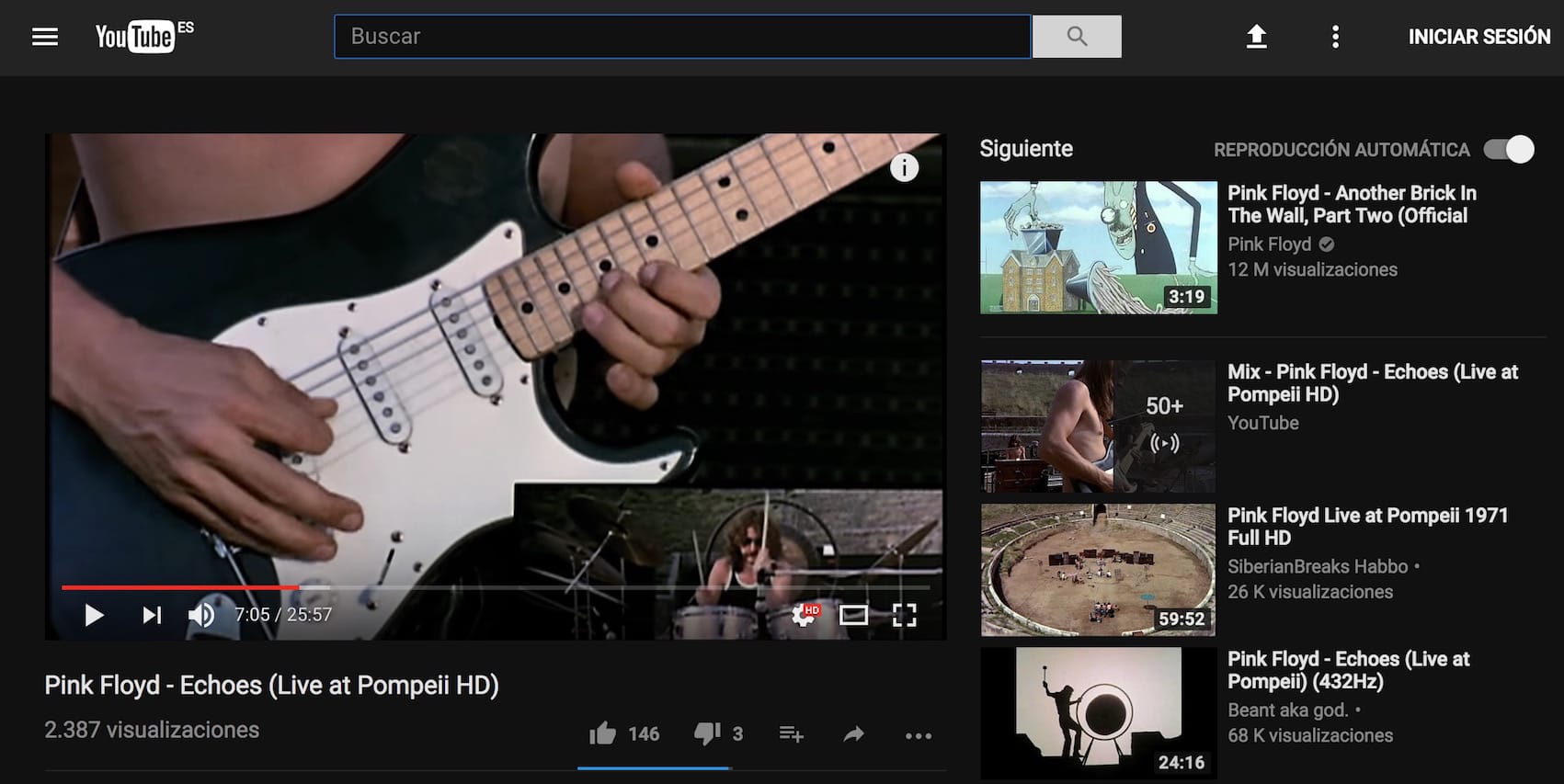Add the video to a playlist
Viewport: 1564px width, 784px height.
[791, 734]
